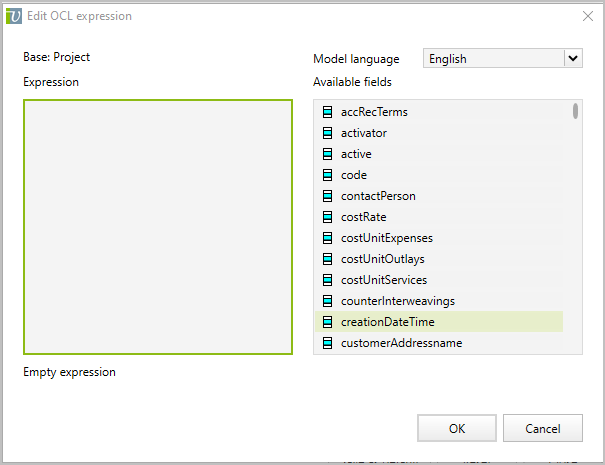The image size is (605, 465).
Task: Click inside the Expression text area
Action: [158, 227]
